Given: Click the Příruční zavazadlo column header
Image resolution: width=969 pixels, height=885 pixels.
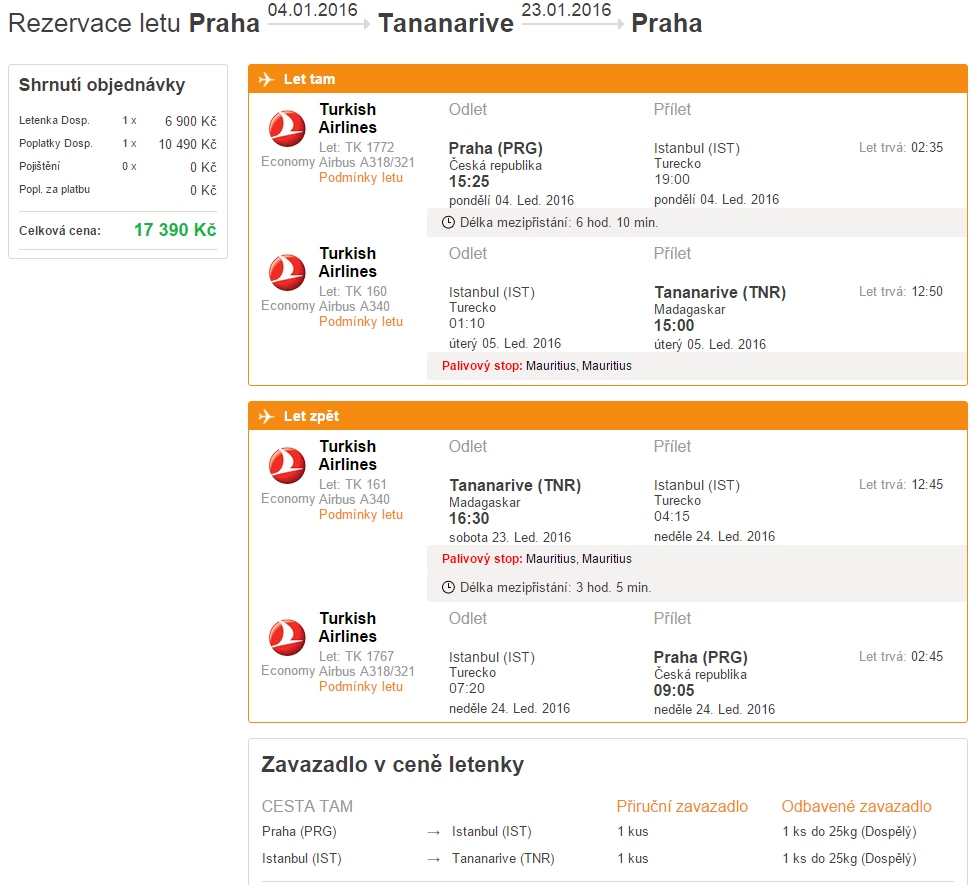Looking at the screenshot, I should (682, 807).
